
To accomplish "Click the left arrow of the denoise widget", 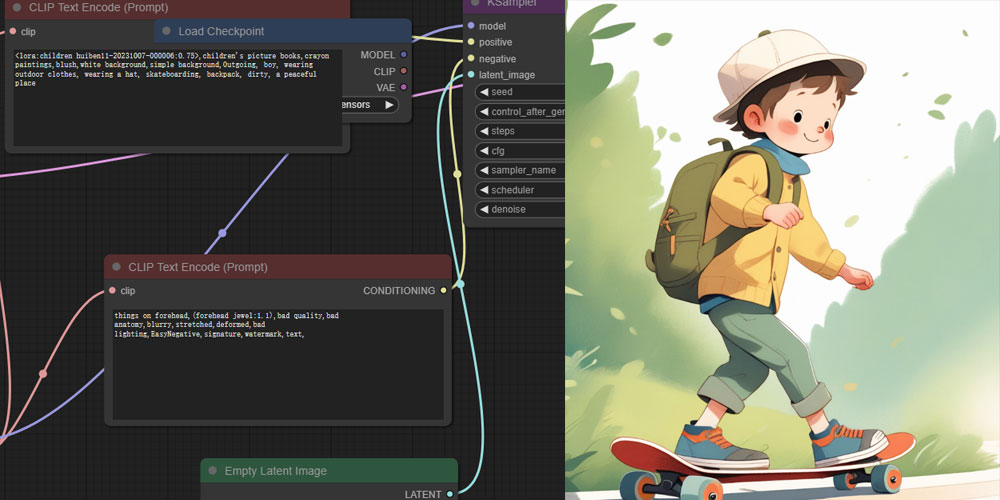I will (484, 209).
